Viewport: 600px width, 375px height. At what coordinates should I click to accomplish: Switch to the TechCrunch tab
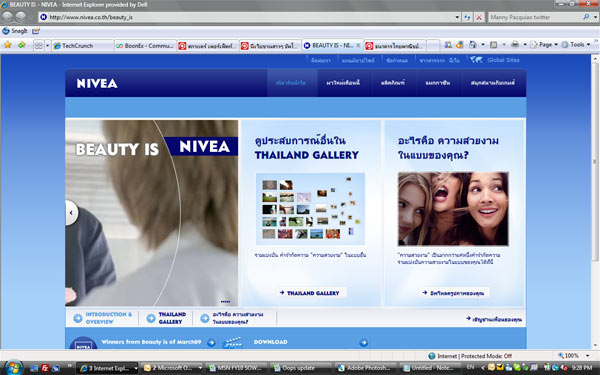[82, 46]
